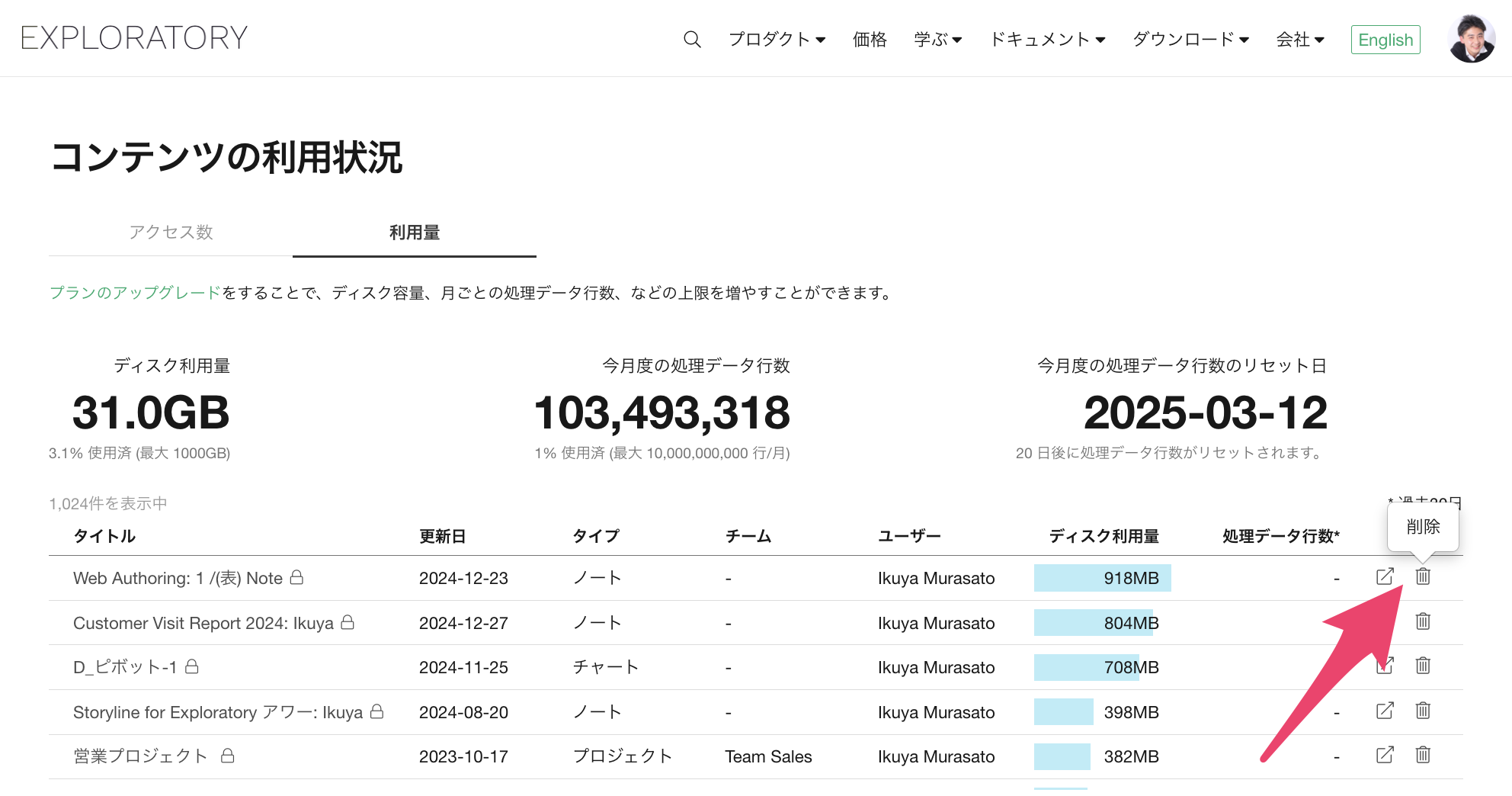Open the 営業プロジェクト title

(x=140, y=756)
